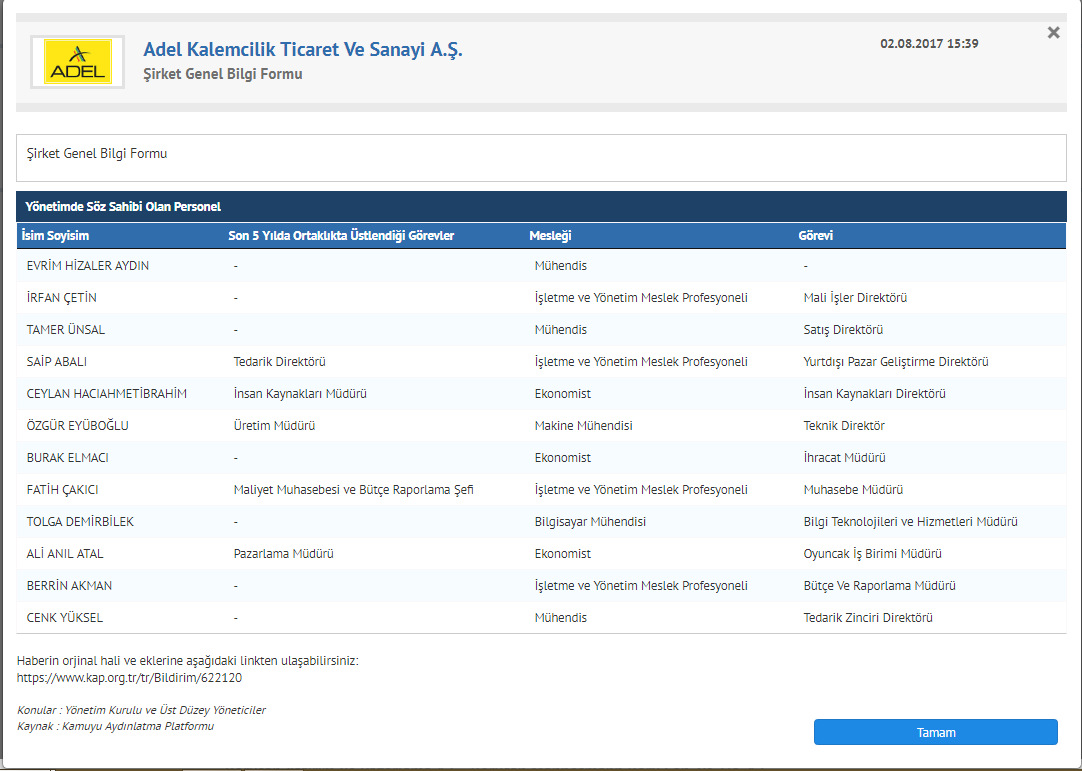
Task: Click Yurtdışı Pazar Geliştirme Direktörü cell
Action: (896, 362)
